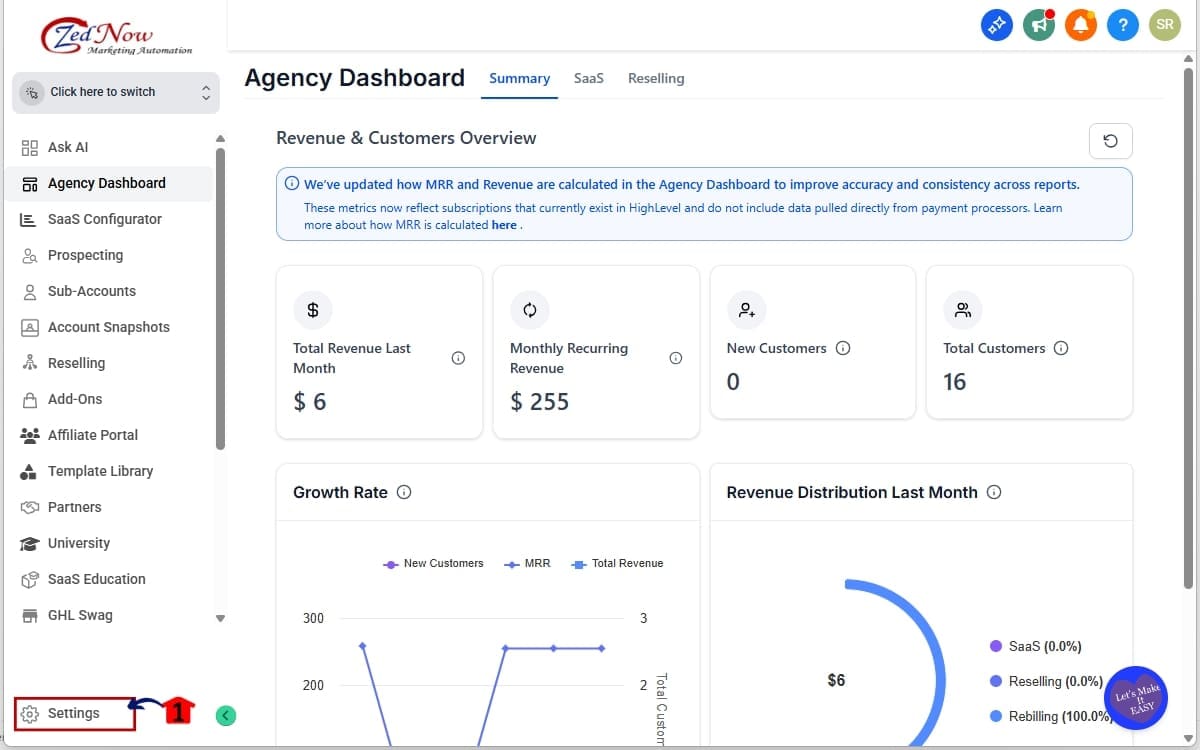The image size is (1200, 750).
Task: Open the SR profile avatar menu
Action: click(1164, 25)
